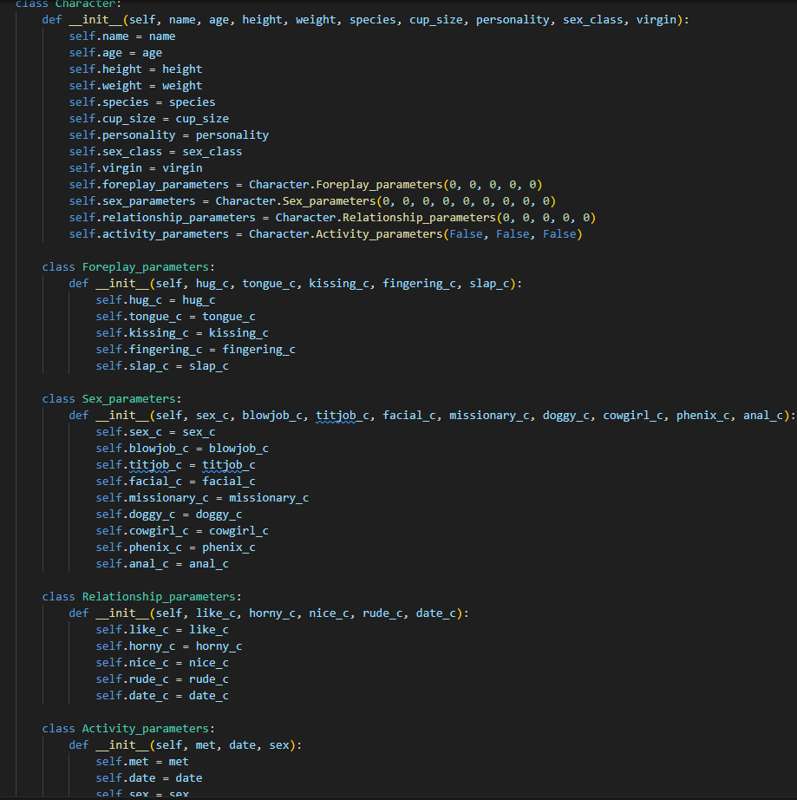This screenshot has width=797, height=800.
Task: Click the self.personality = personality assignment
Action: coord(168,135)
